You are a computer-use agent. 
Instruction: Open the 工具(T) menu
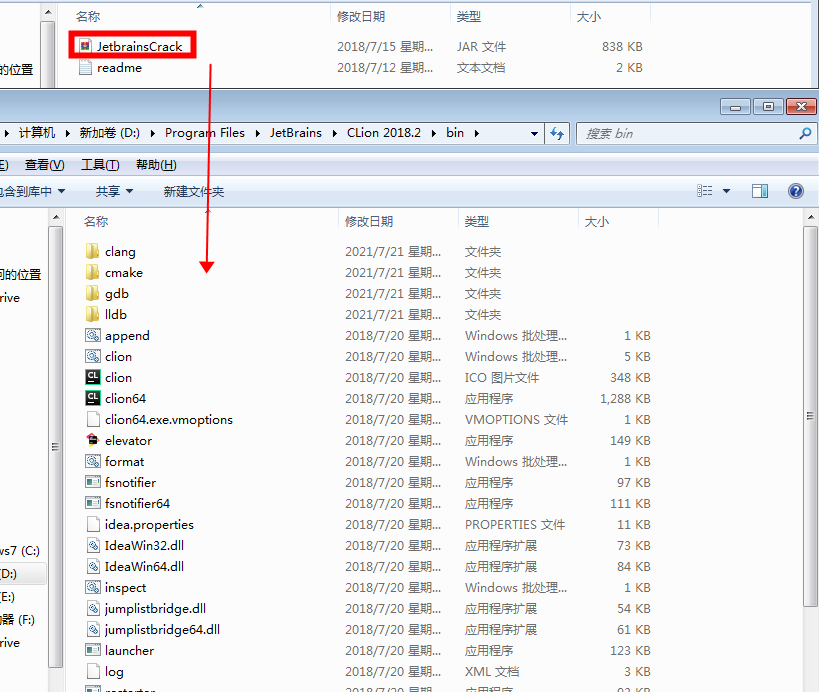pyautogui.click(x=100, y=165)
